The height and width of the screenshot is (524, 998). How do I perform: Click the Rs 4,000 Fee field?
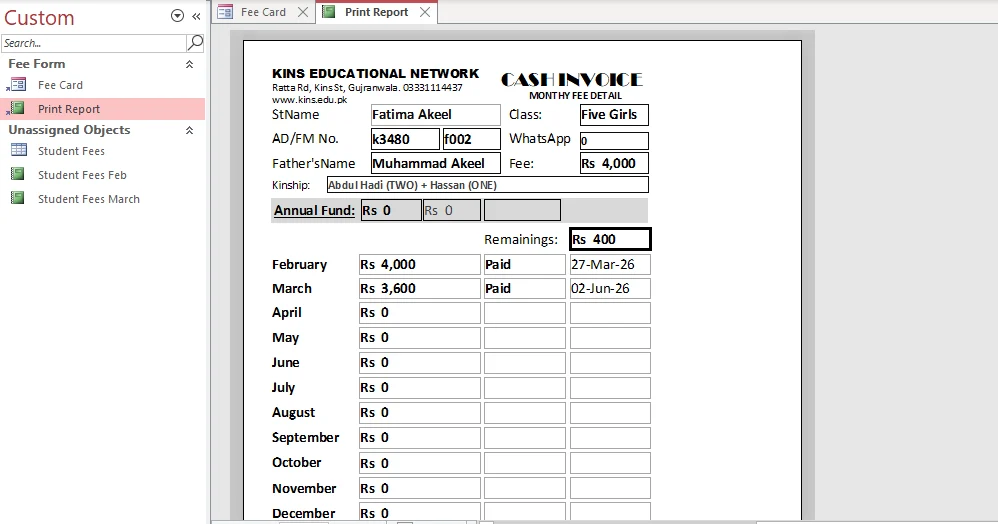point(614,163)
